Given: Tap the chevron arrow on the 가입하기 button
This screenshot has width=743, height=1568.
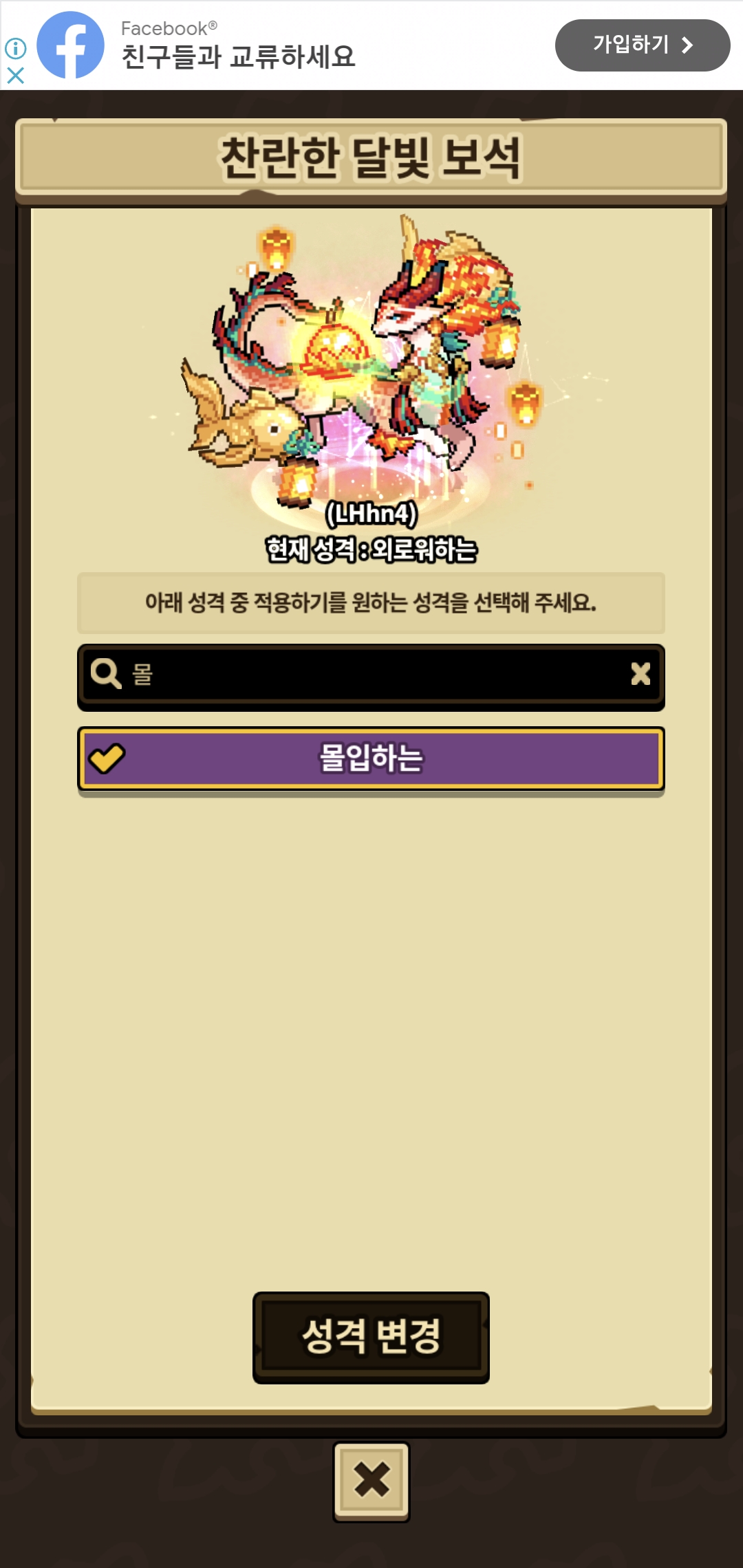Looking at the screenshot, I should click(687, 45).
